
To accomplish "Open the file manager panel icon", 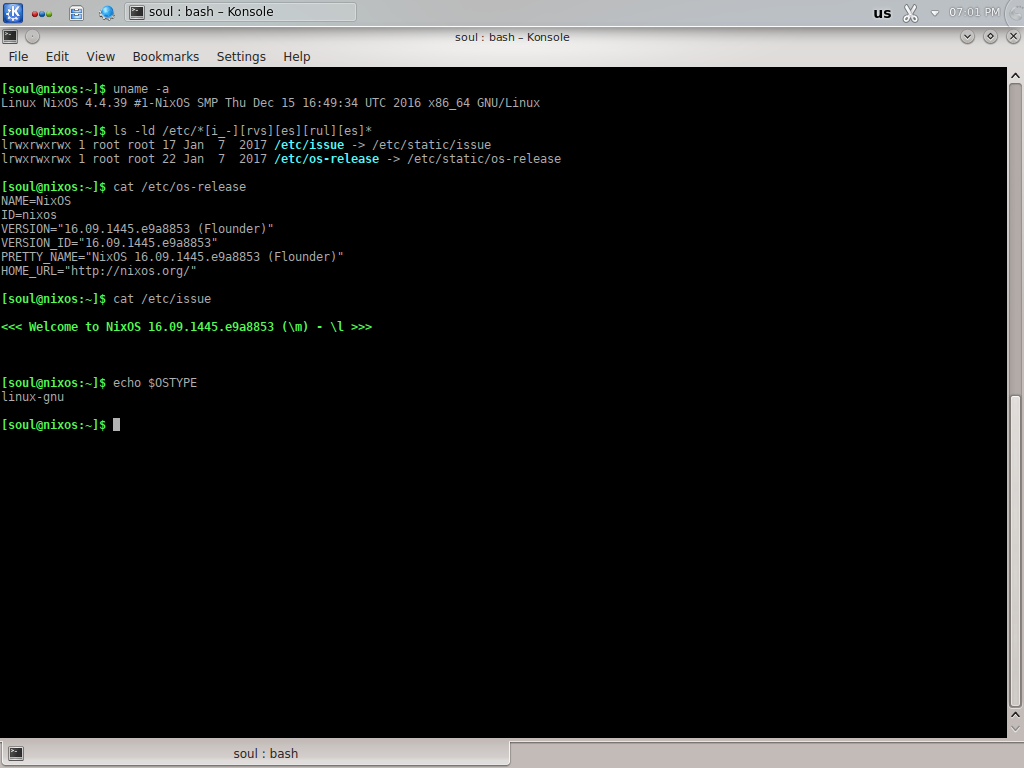I will [76, 12].
